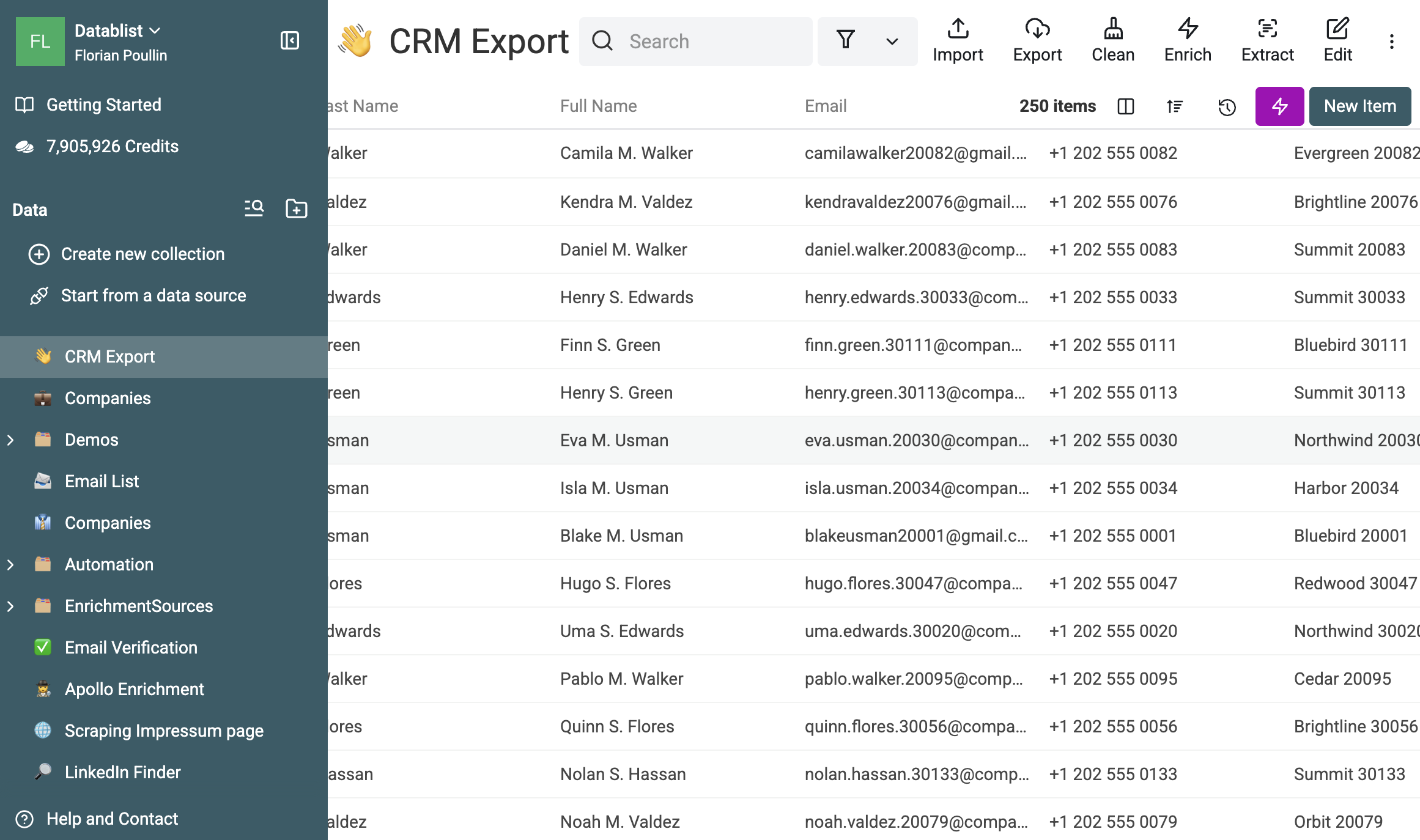Click the waving hand collection emoji icon
1420x840 pixels.
[x=355, y=41]
